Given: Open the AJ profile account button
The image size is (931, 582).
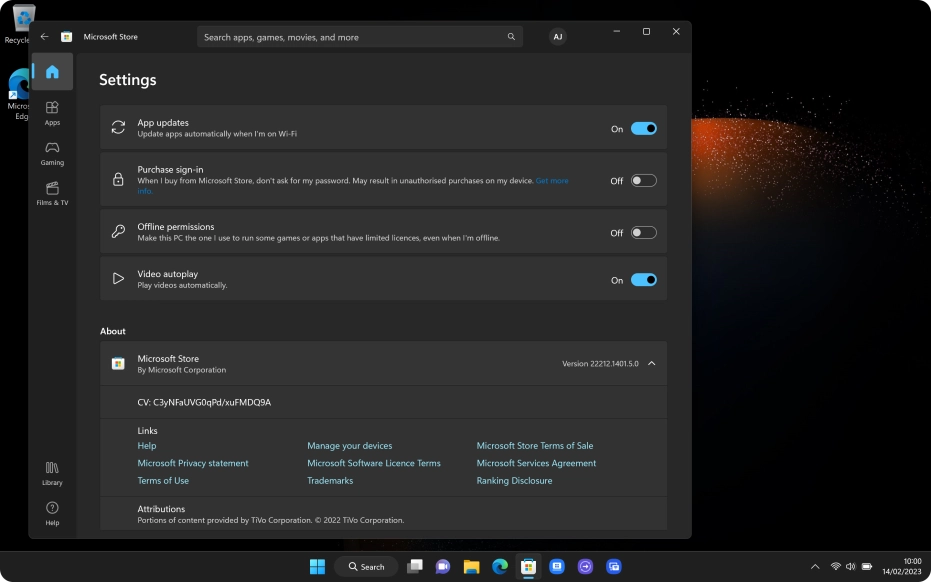Looking at the screenshot, I should (x=557, y=37).
